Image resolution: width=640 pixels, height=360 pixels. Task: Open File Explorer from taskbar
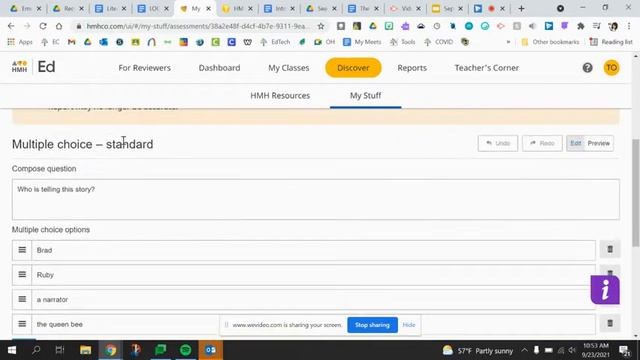pyautogui.click(x=85, y=350)
